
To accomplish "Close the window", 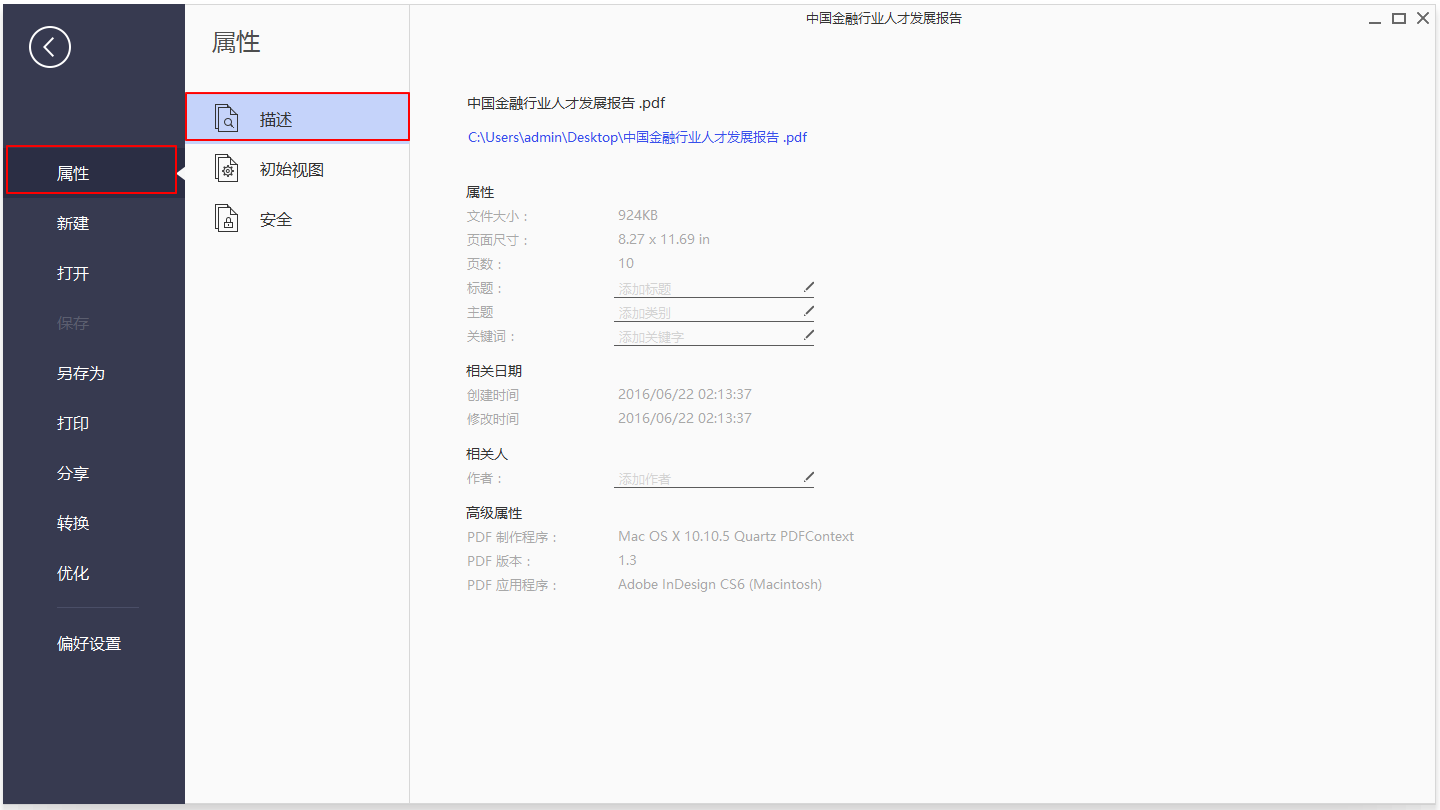I will click(x=1422, y=18).
